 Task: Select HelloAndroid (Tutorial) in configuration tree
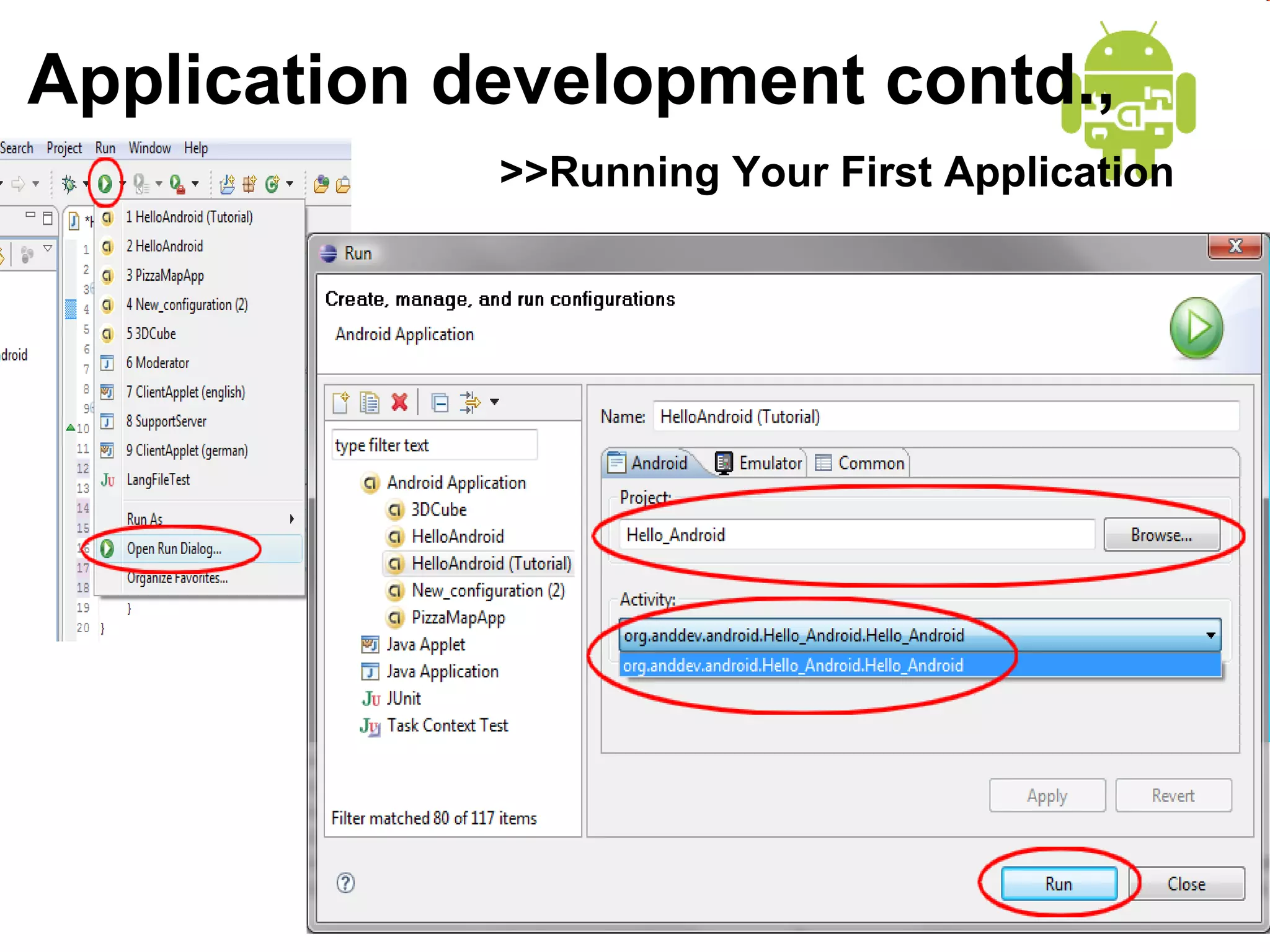(x=491, y=563)
